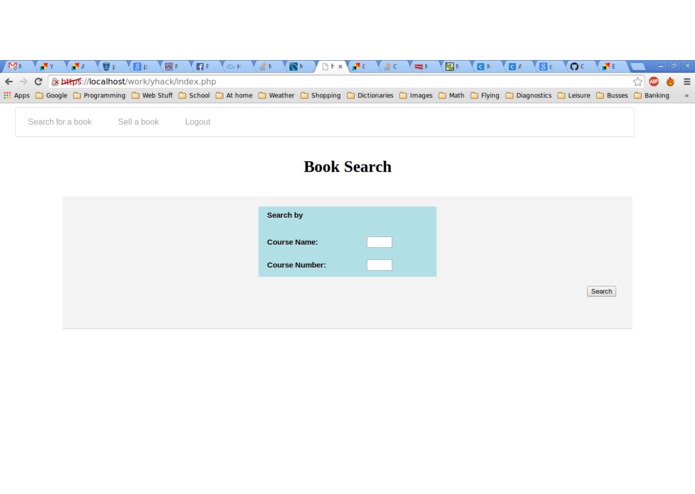Screen dimensions: 695x494
Task: Focus the Course Number input field
Action: point(379,265)
